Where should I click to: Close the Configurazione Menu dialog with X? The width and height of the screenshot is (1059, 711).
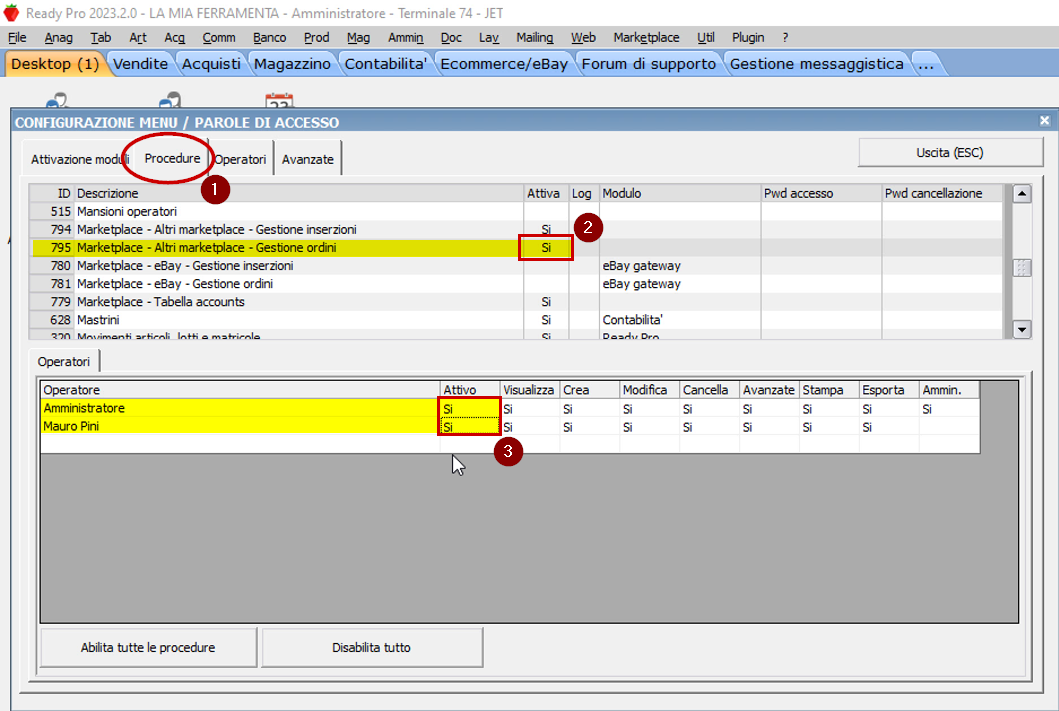coord(1044,121)
